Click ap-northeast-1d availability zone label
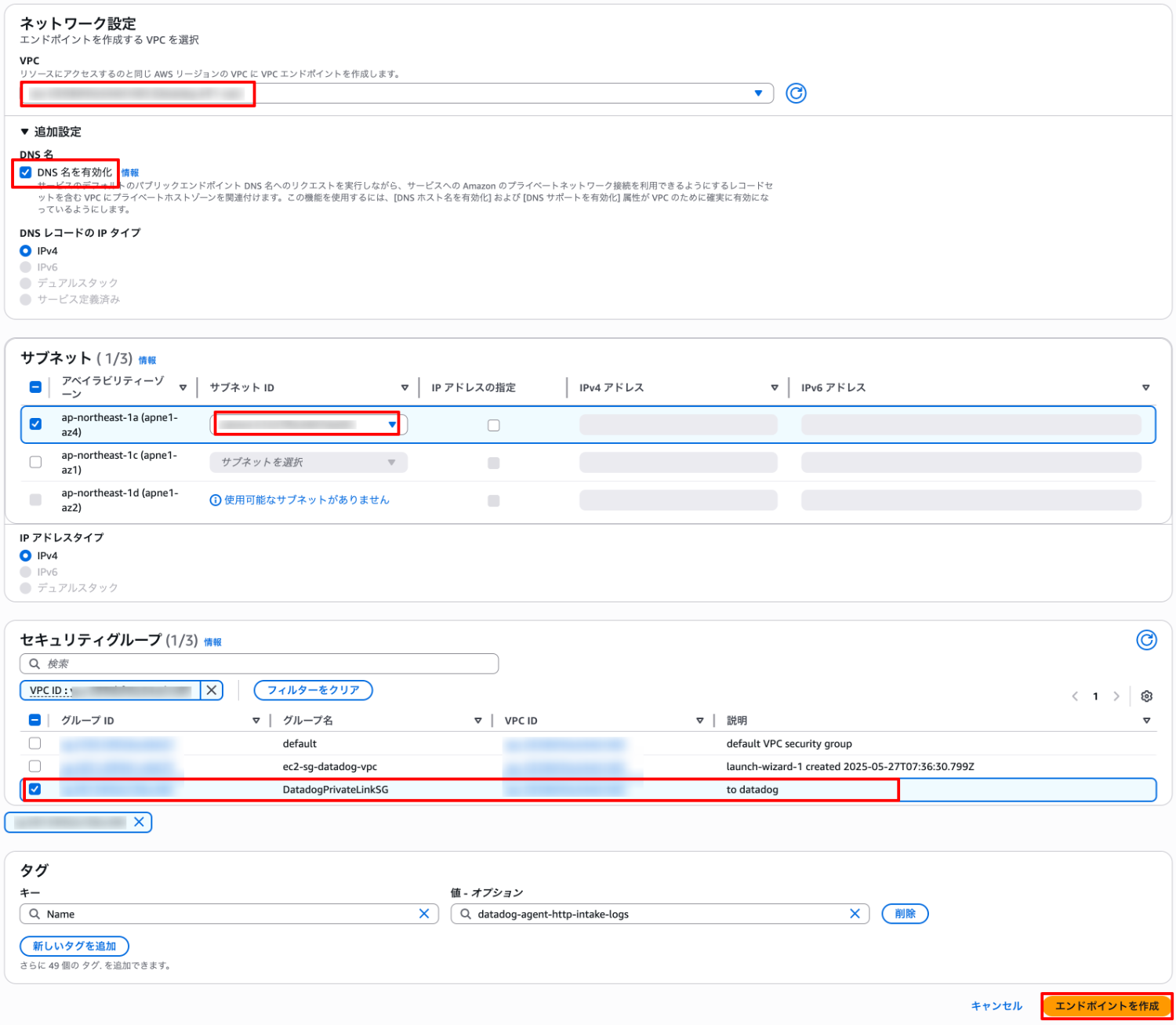Image resolution: width=1176 pixels, height=1025 pixels. [120, 500]
